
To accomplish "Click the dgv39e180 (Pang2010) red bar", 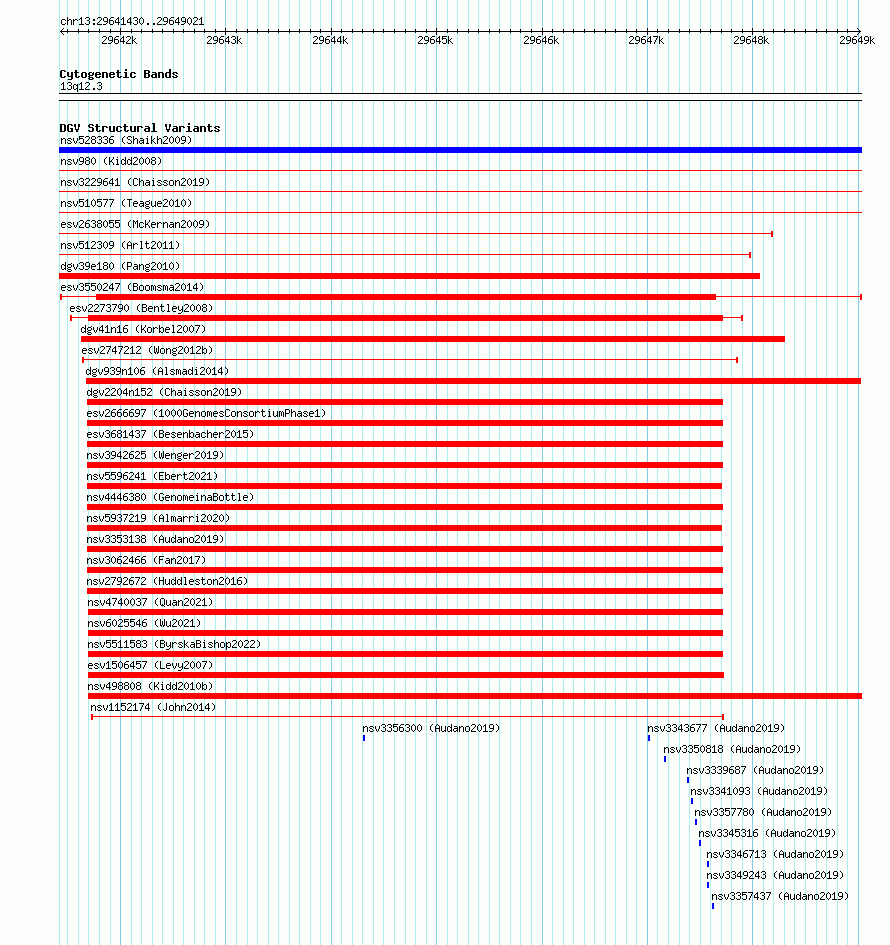I will click(x=410, y=276).
